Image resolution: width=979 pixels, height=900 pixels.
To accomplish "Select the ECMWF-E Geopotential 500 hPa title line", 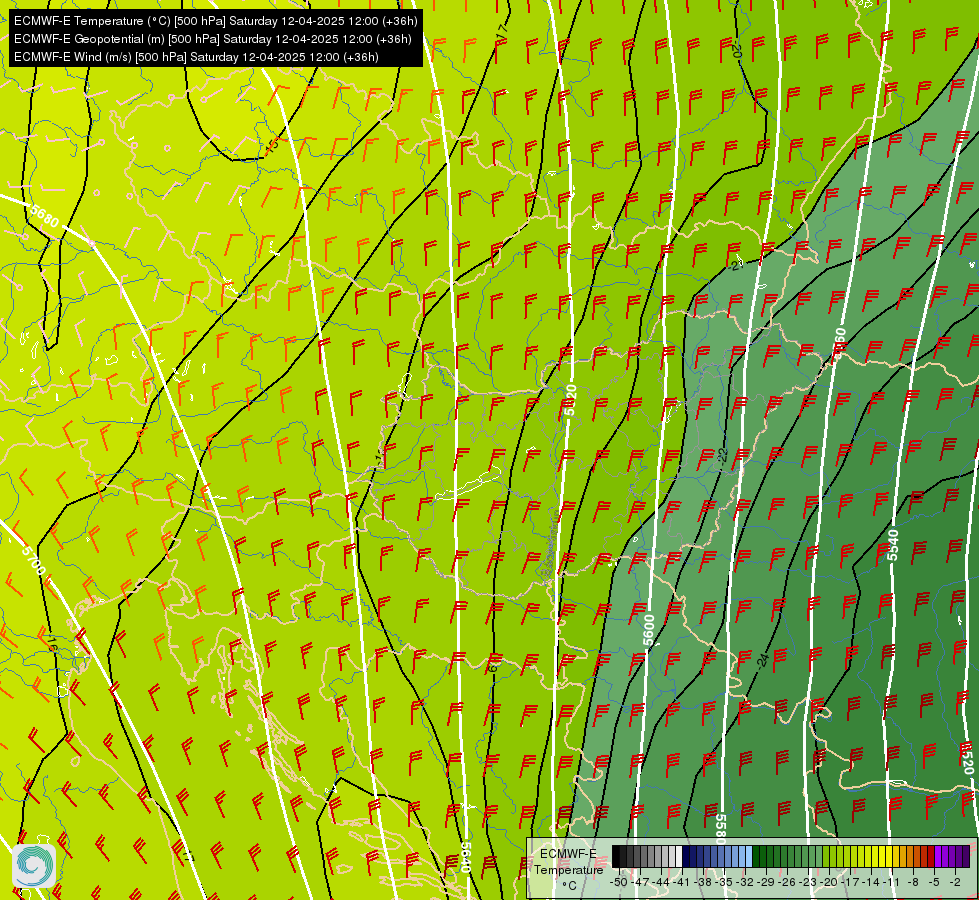I will (x=212, y=39).
